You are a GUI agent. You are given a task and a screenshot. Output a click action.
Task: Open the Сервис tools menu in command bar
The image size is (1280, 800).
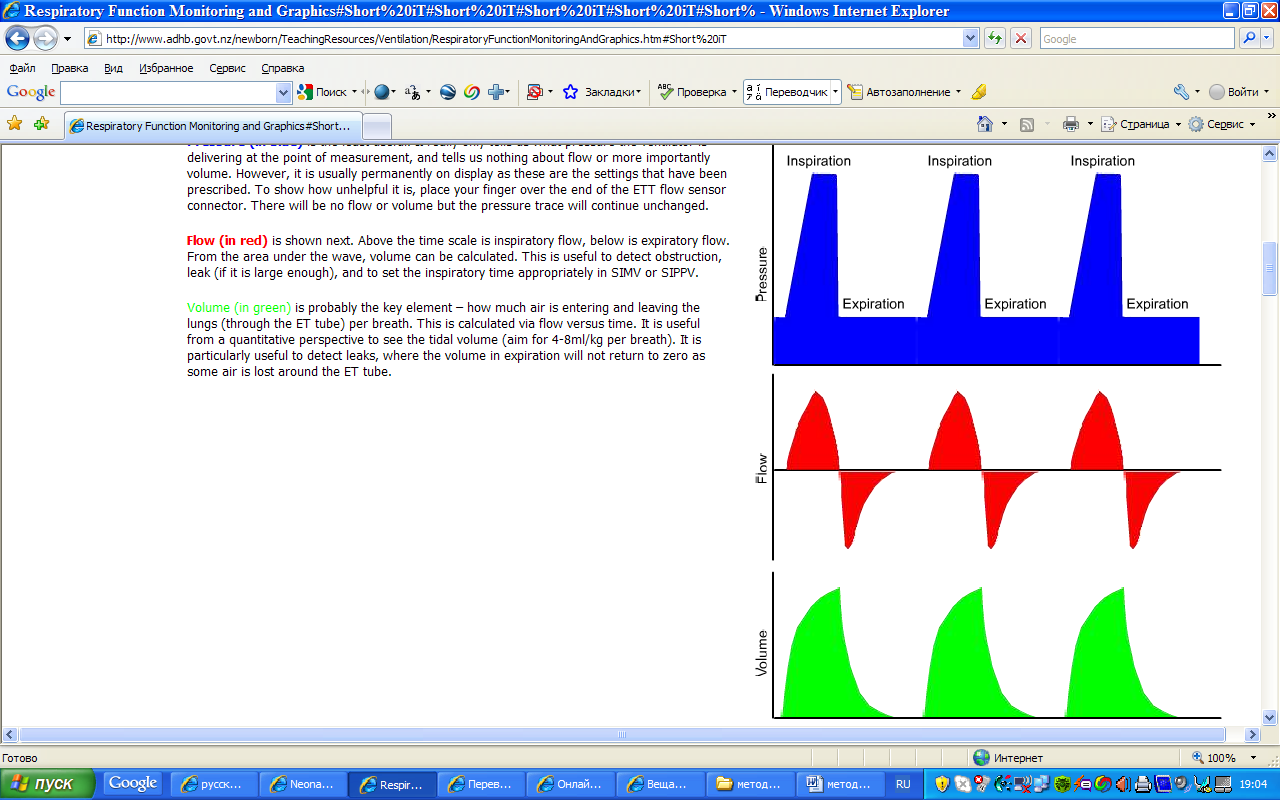point(1220,124)
